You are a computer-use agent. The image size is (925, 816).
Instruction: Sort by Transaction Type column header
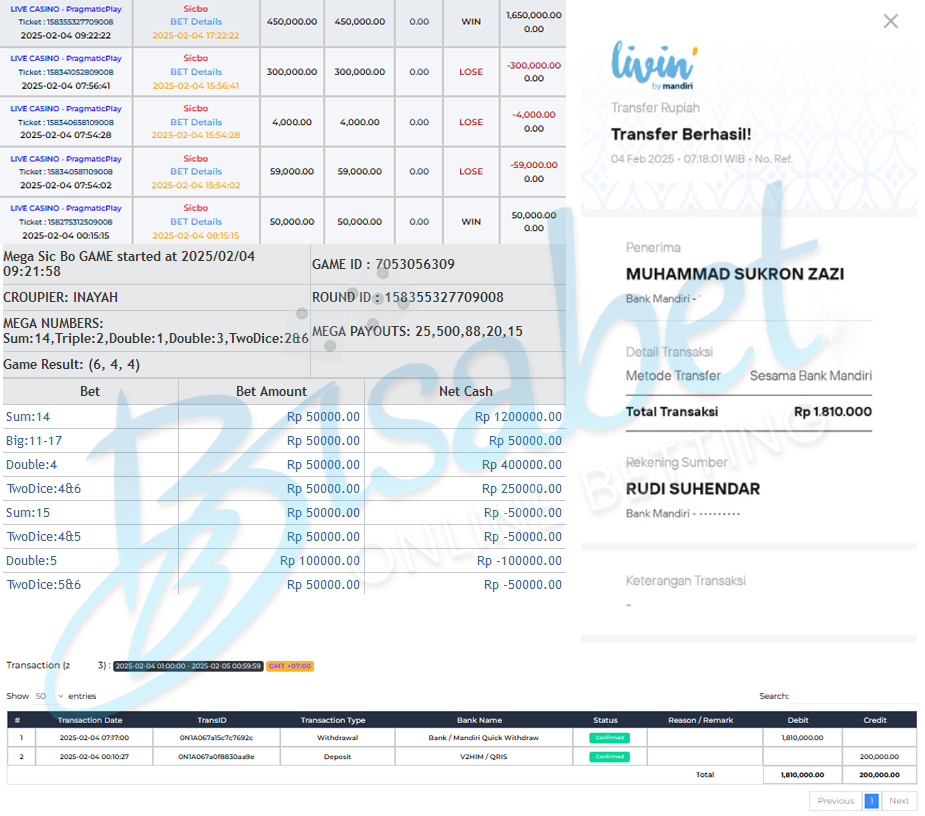(333, 720)
